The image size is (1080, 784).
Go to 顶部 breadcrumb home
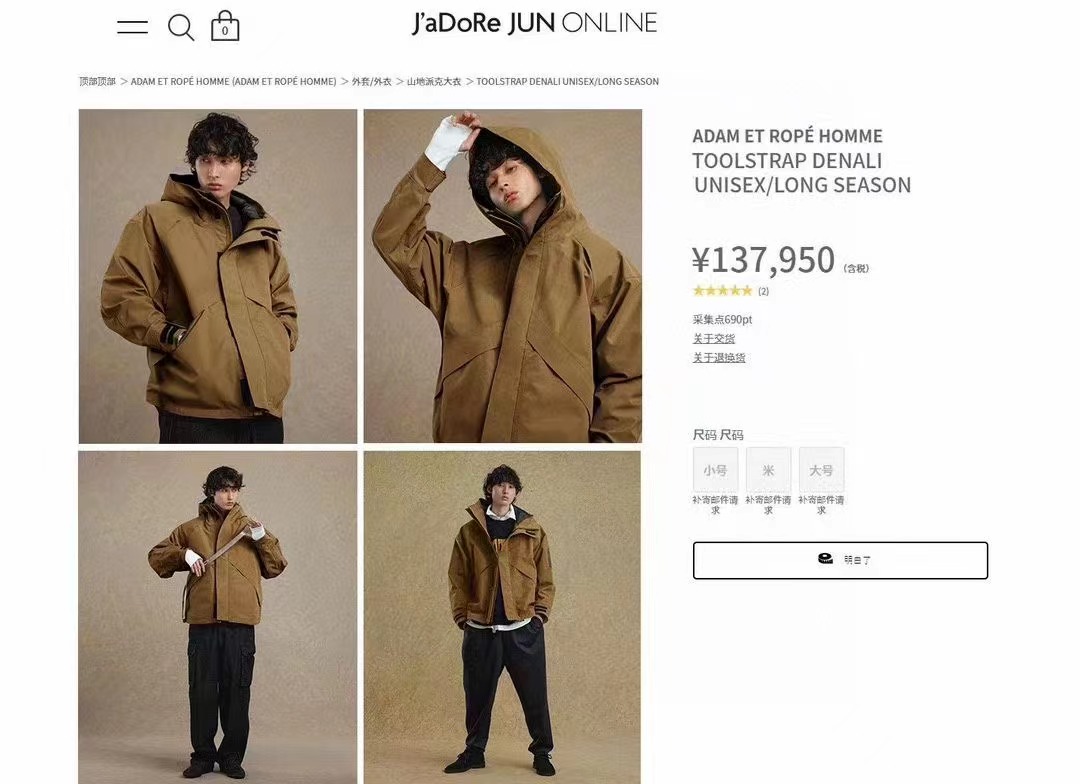[97, 81]
